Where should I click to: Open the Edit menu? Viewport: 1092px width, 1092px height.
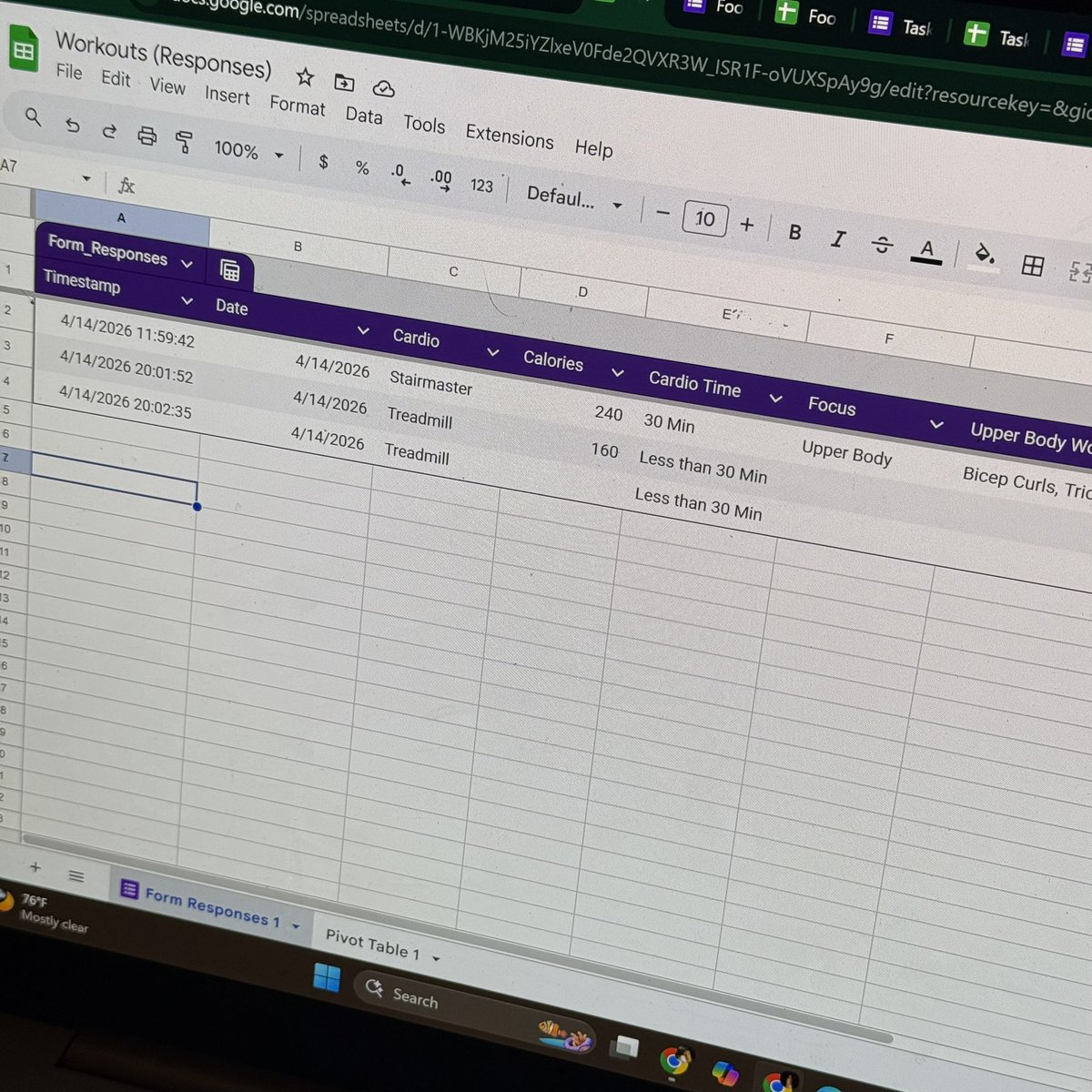pos(116,78)
